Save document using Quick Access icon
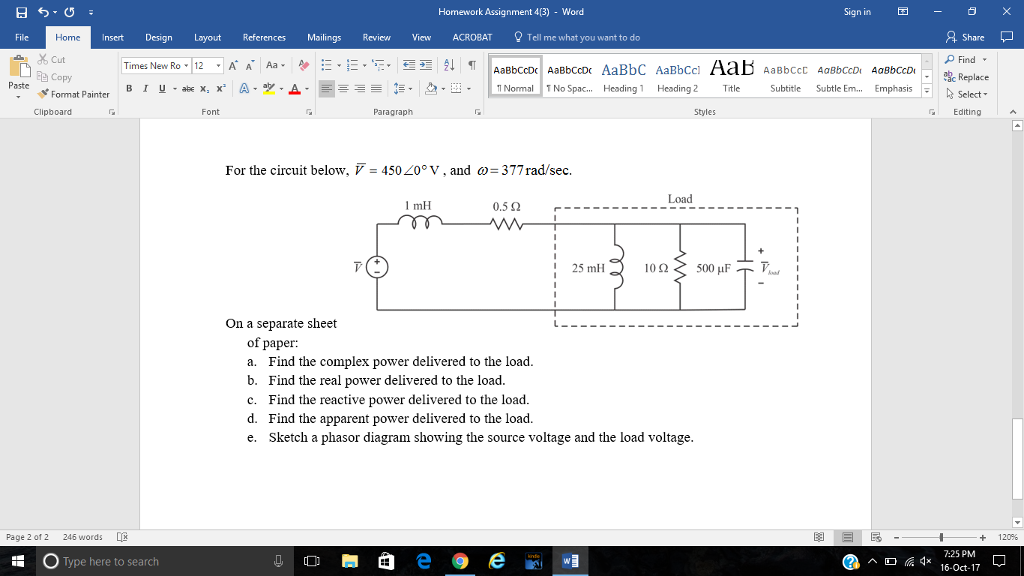Viewport: 1024px width, 576px height. 12,12
